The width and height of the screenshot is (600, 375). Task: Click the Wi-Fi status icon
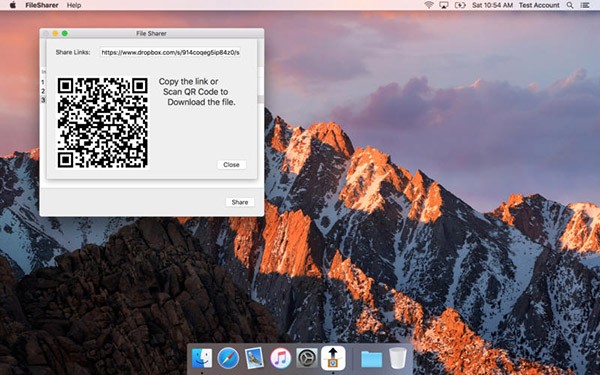point(429,5)
